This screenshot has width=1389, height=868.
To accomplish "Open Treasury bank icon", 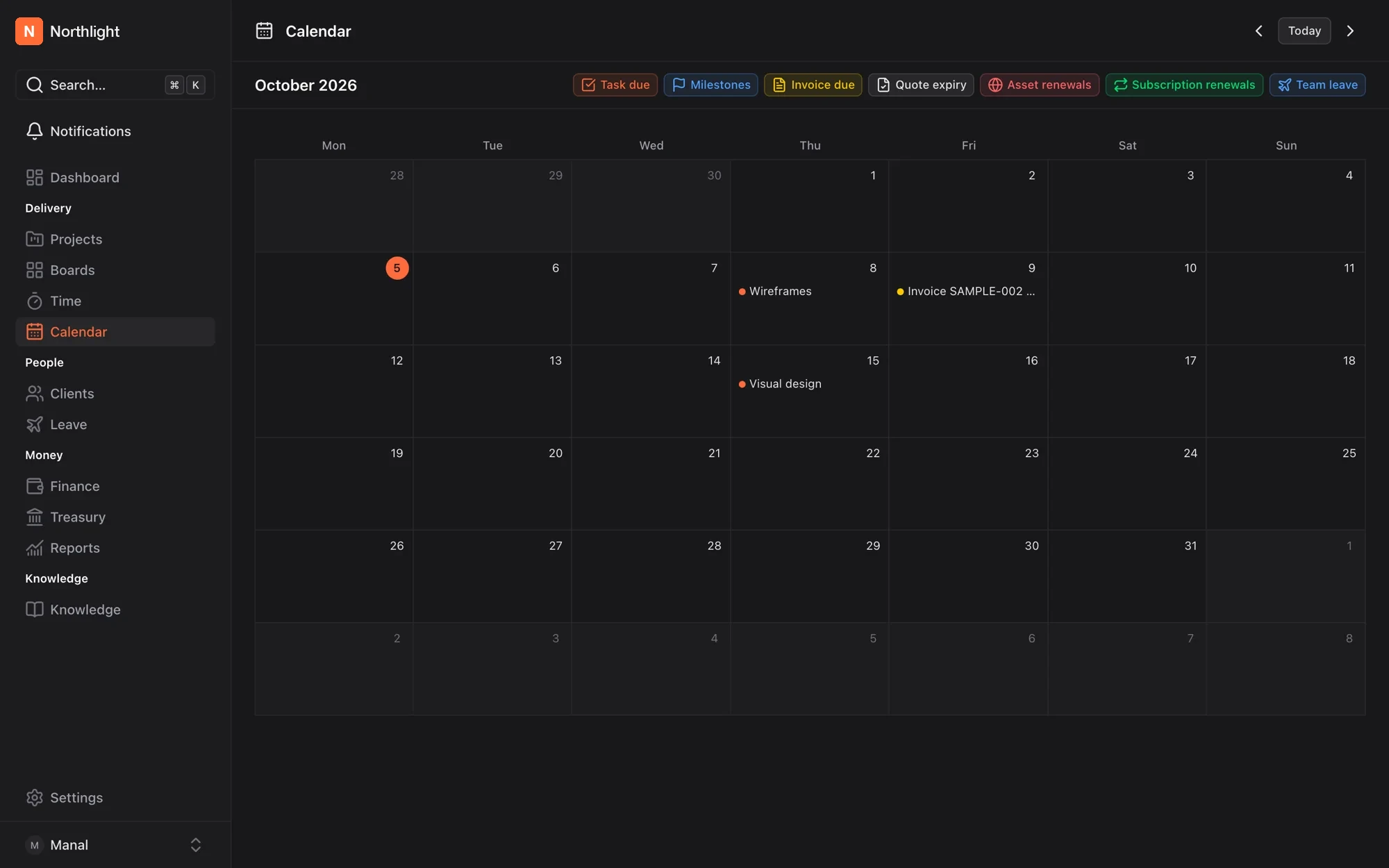I will [35, 517].
